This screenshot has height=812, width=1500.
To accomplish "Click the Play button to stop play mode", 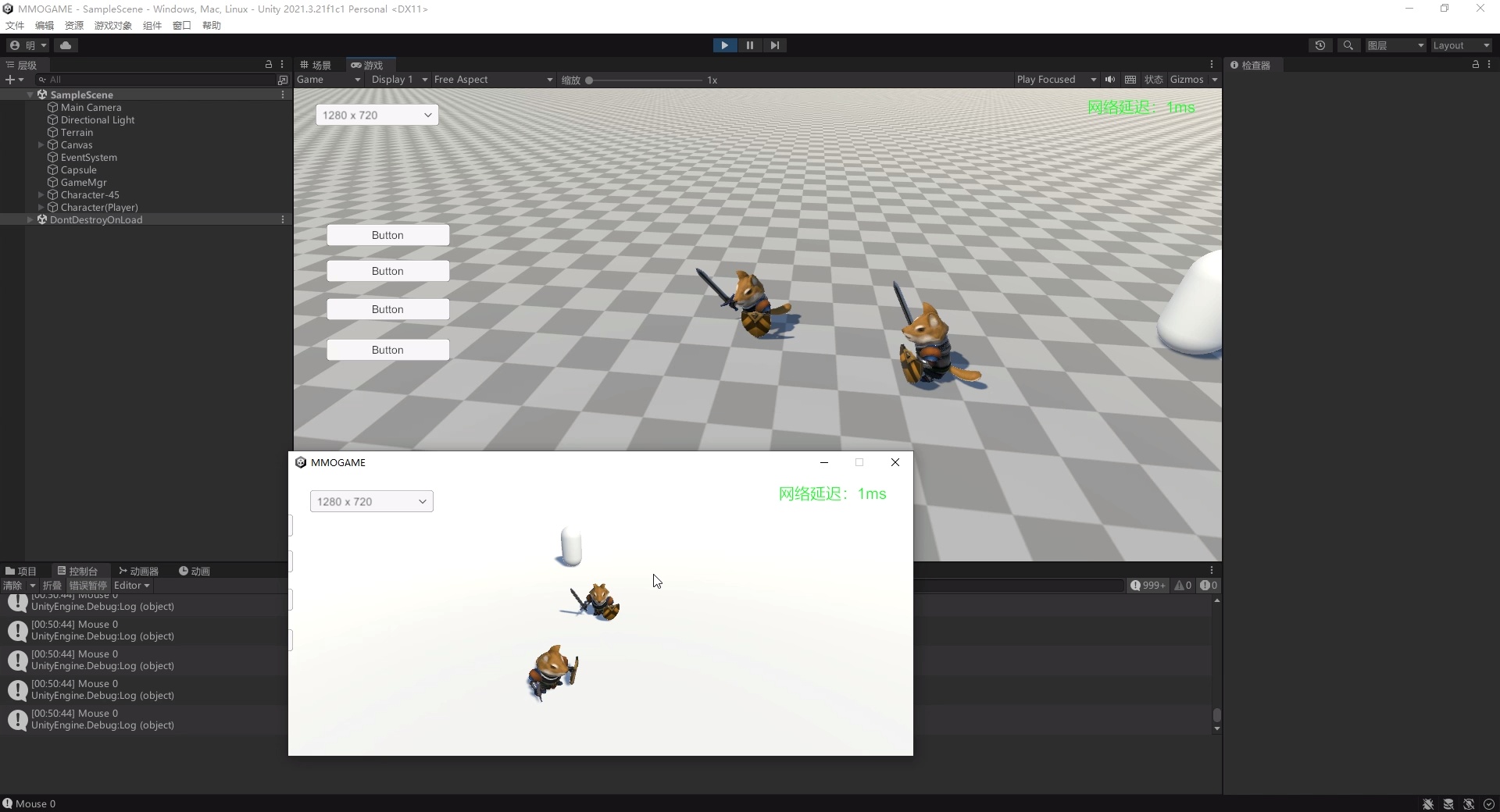I will tap(725, 45).
